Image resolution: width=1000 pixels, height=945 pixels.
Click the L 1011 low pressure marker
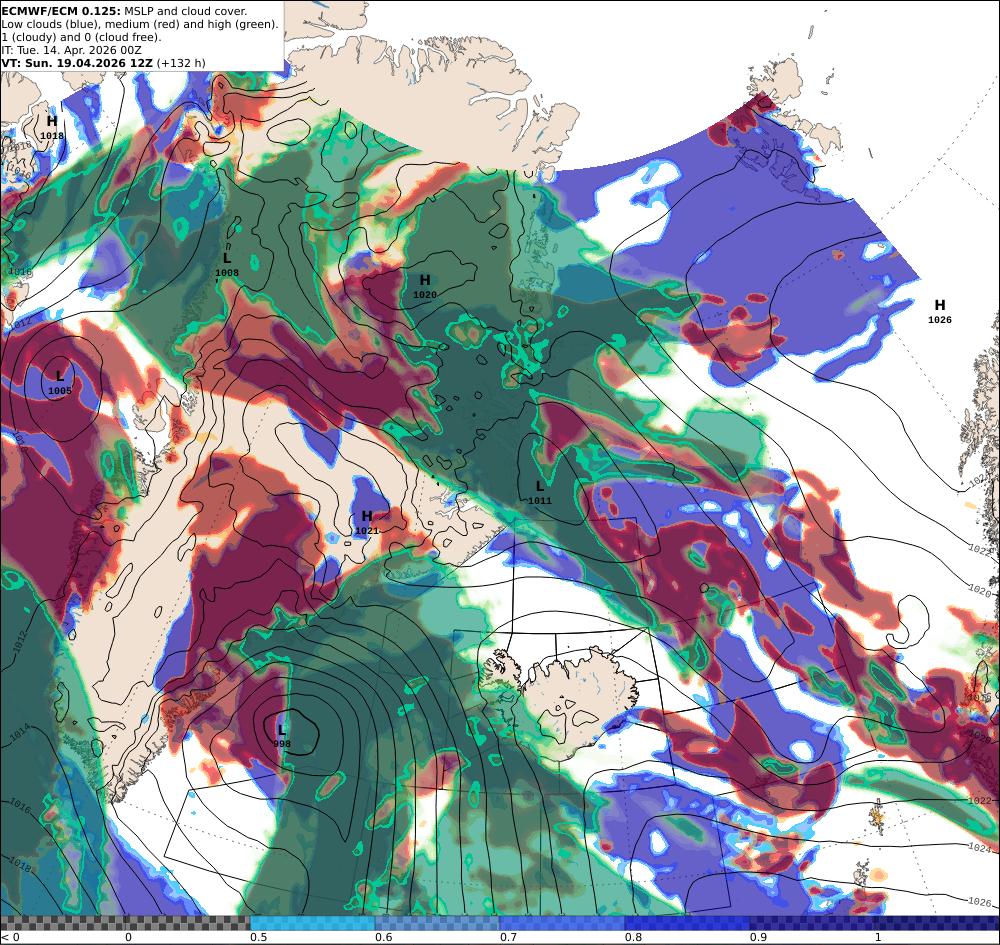coord(540,492)
